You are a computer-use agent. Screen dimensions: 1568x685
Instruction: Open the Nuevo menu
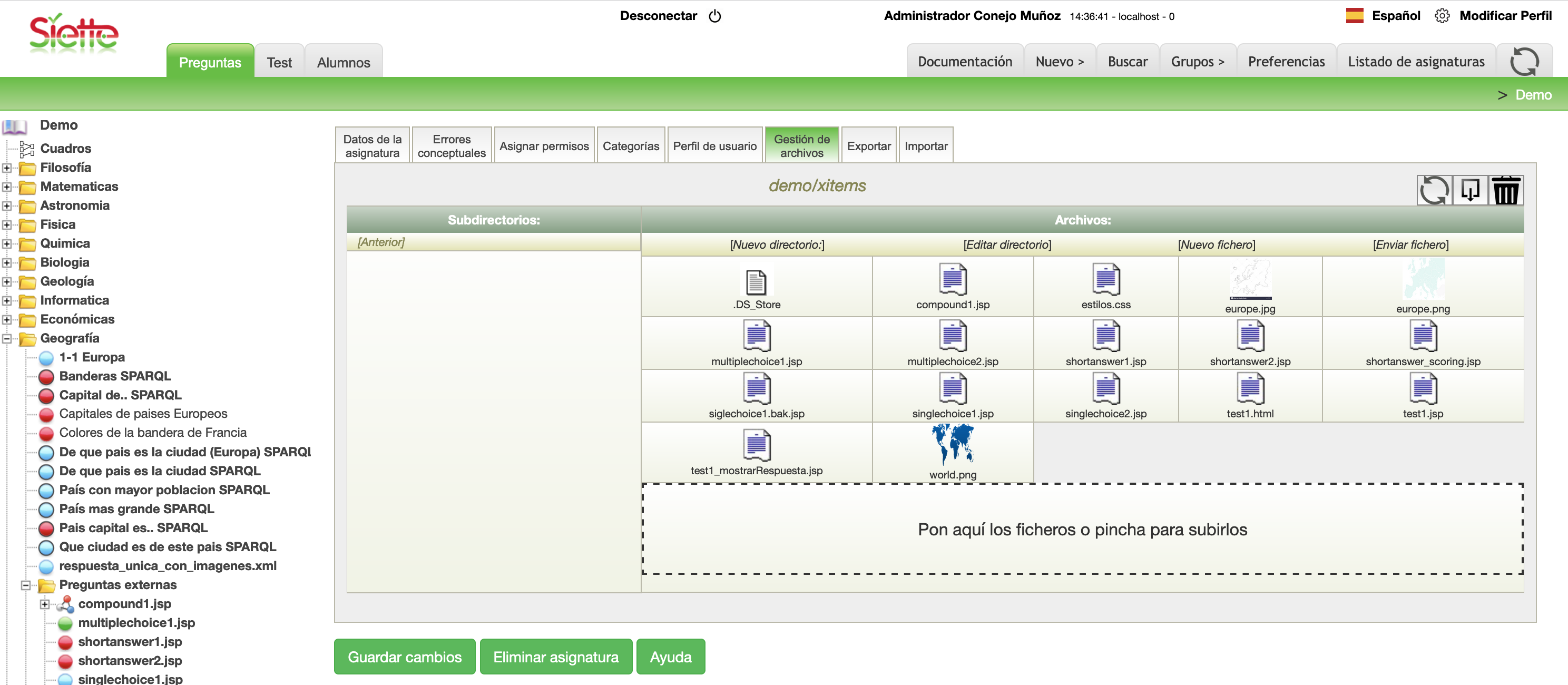point(1059,62)
